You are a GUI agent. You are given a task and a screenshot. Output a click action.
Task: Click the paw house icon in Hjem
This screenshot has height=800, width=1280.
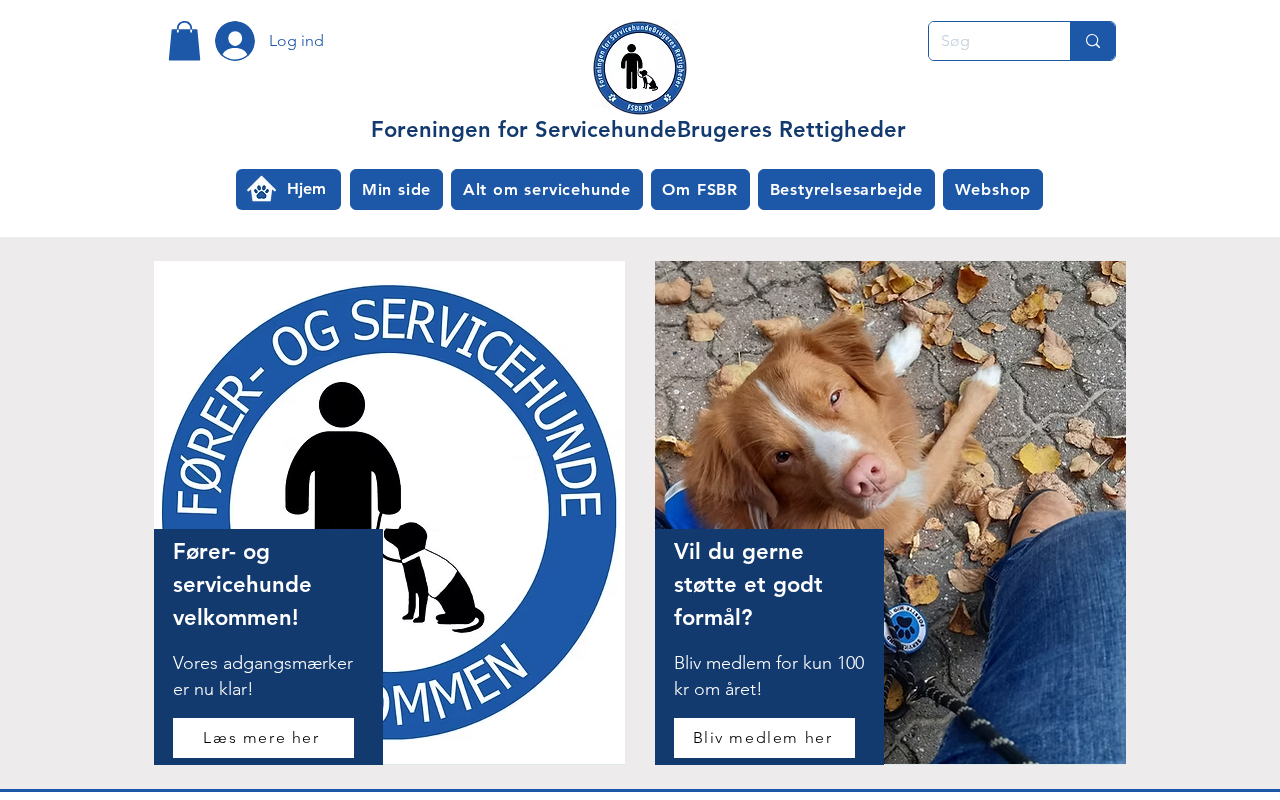[261, 189]
